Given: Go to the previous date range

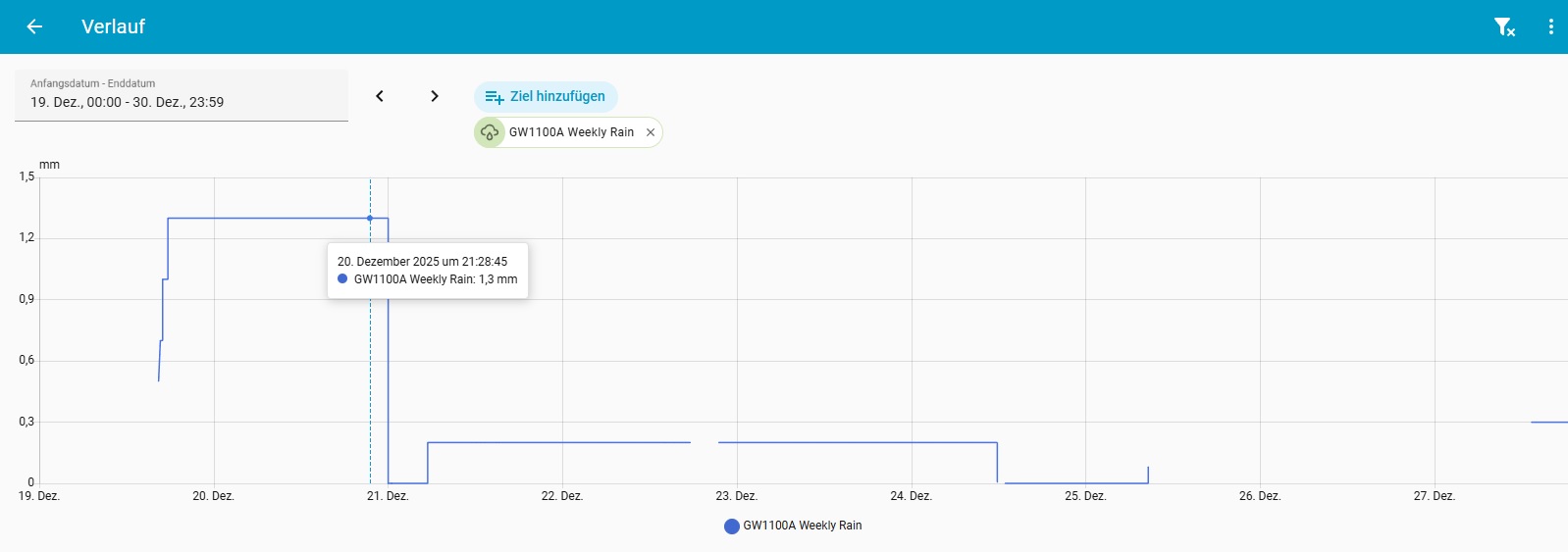Looking at the screenshot, I should (380, 96).
